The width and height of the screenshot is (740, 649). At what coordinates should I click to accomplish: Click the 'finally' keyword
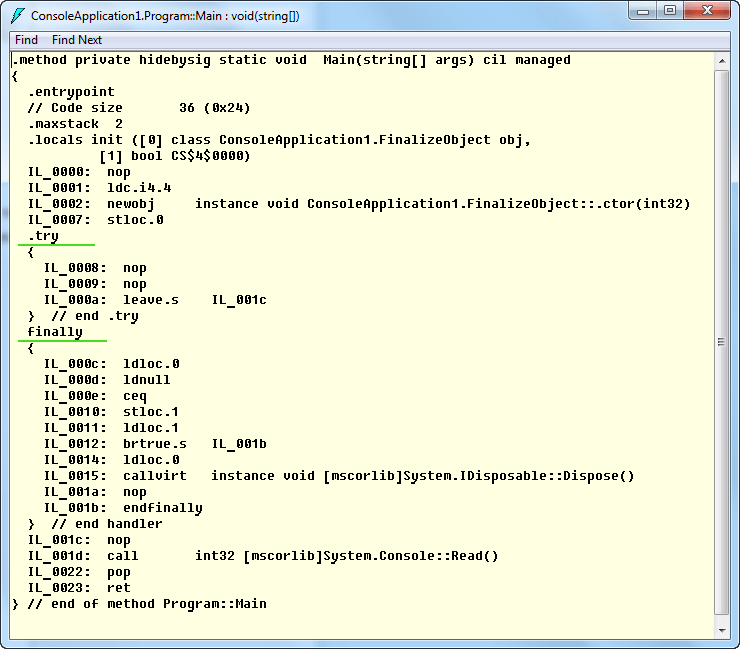point(55,332)
